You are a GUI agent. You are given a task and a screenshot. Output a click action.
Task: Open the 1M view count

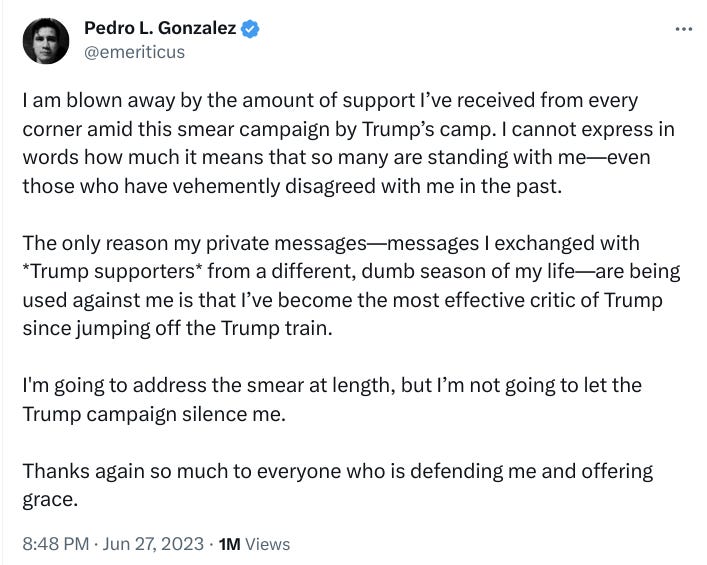pos(230,544)
